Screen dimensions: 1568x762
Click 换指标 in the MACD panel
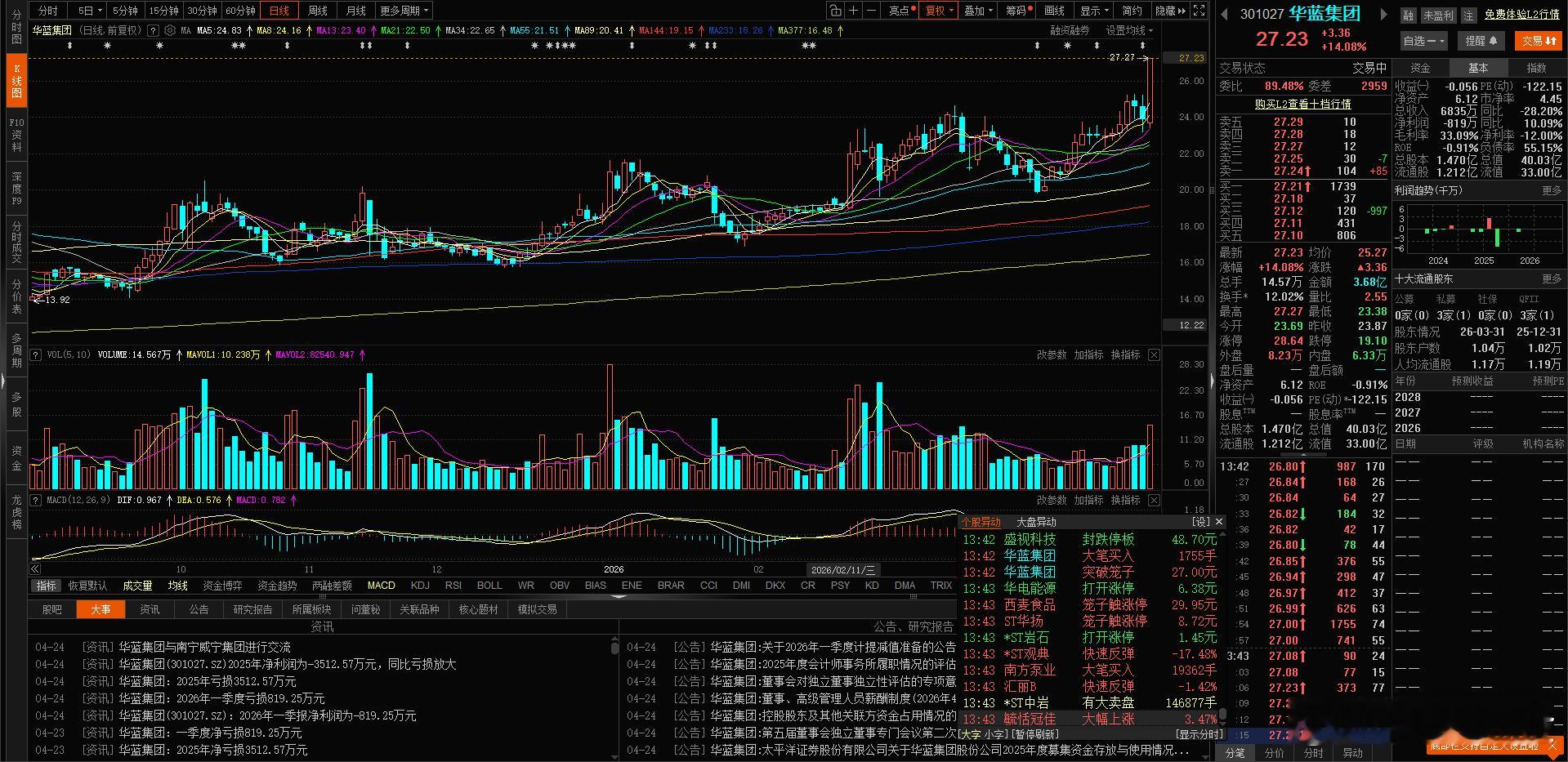pyautogui.click(x=1125, y=500)
